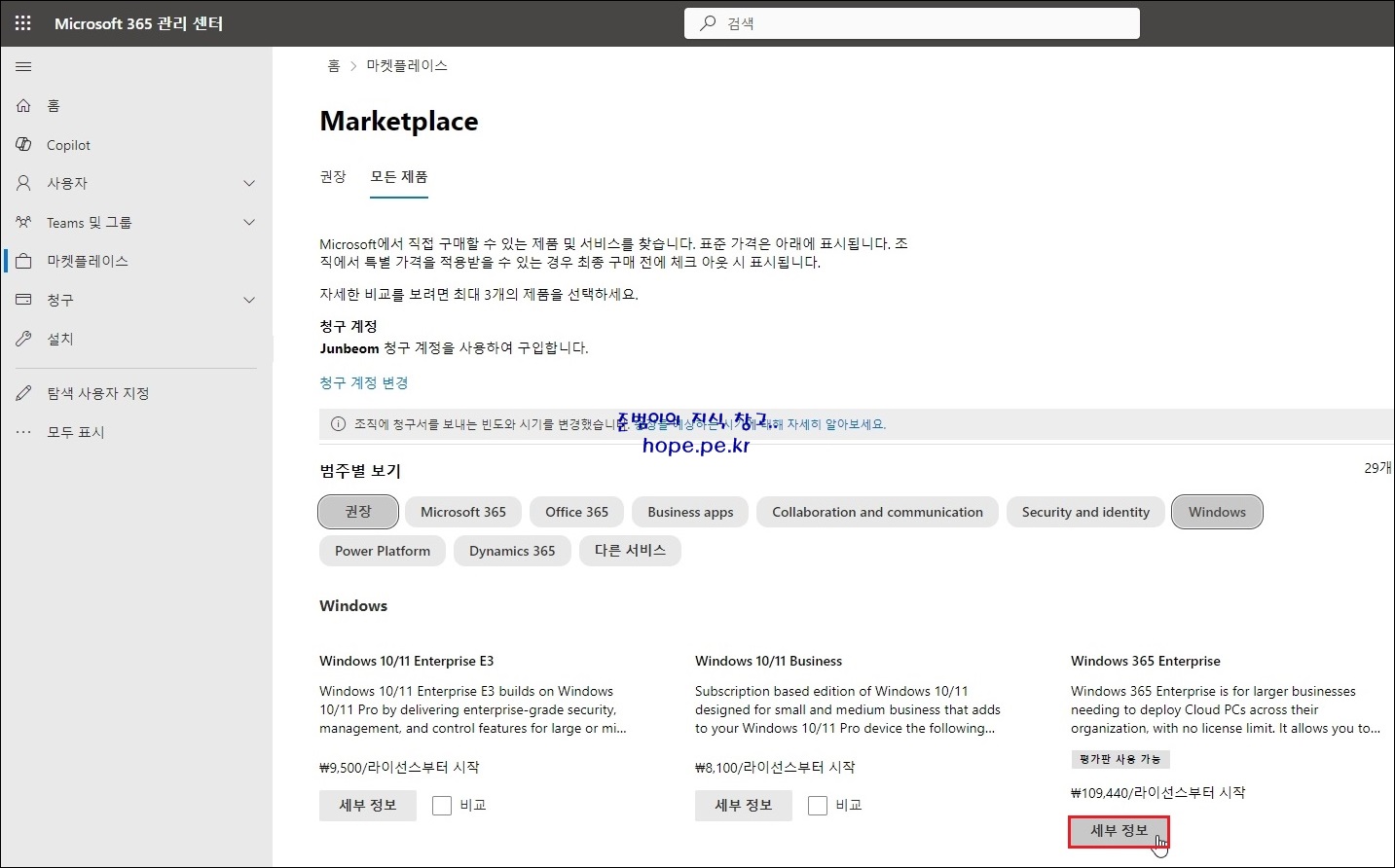Open the app launcher waffle icon

coord(23,23)
